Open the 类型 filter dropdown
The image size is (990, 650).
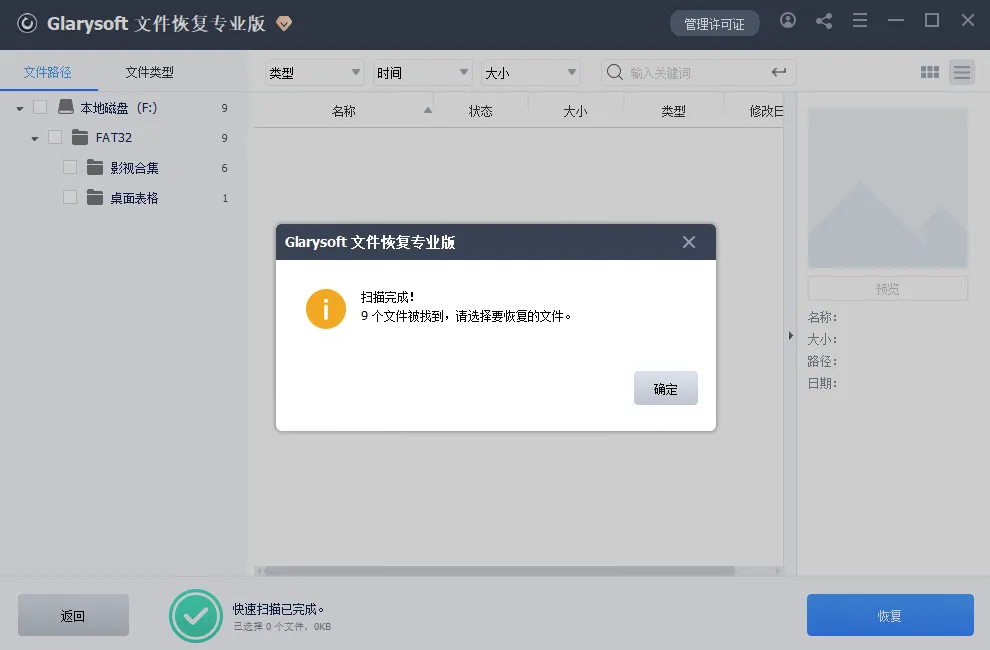[314, 73]
